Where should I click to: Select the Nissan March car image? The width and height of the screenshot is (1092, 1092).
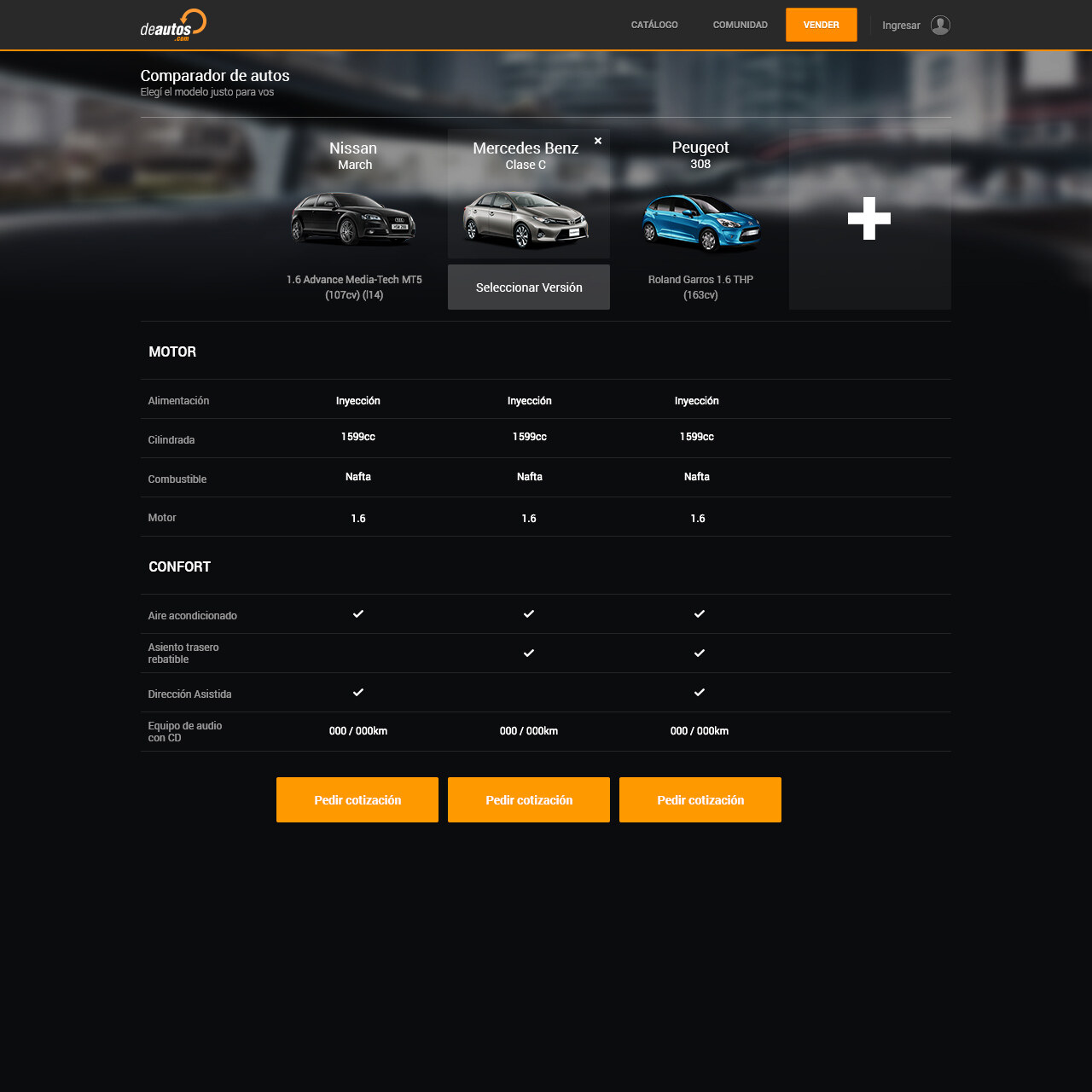point(353,218)
